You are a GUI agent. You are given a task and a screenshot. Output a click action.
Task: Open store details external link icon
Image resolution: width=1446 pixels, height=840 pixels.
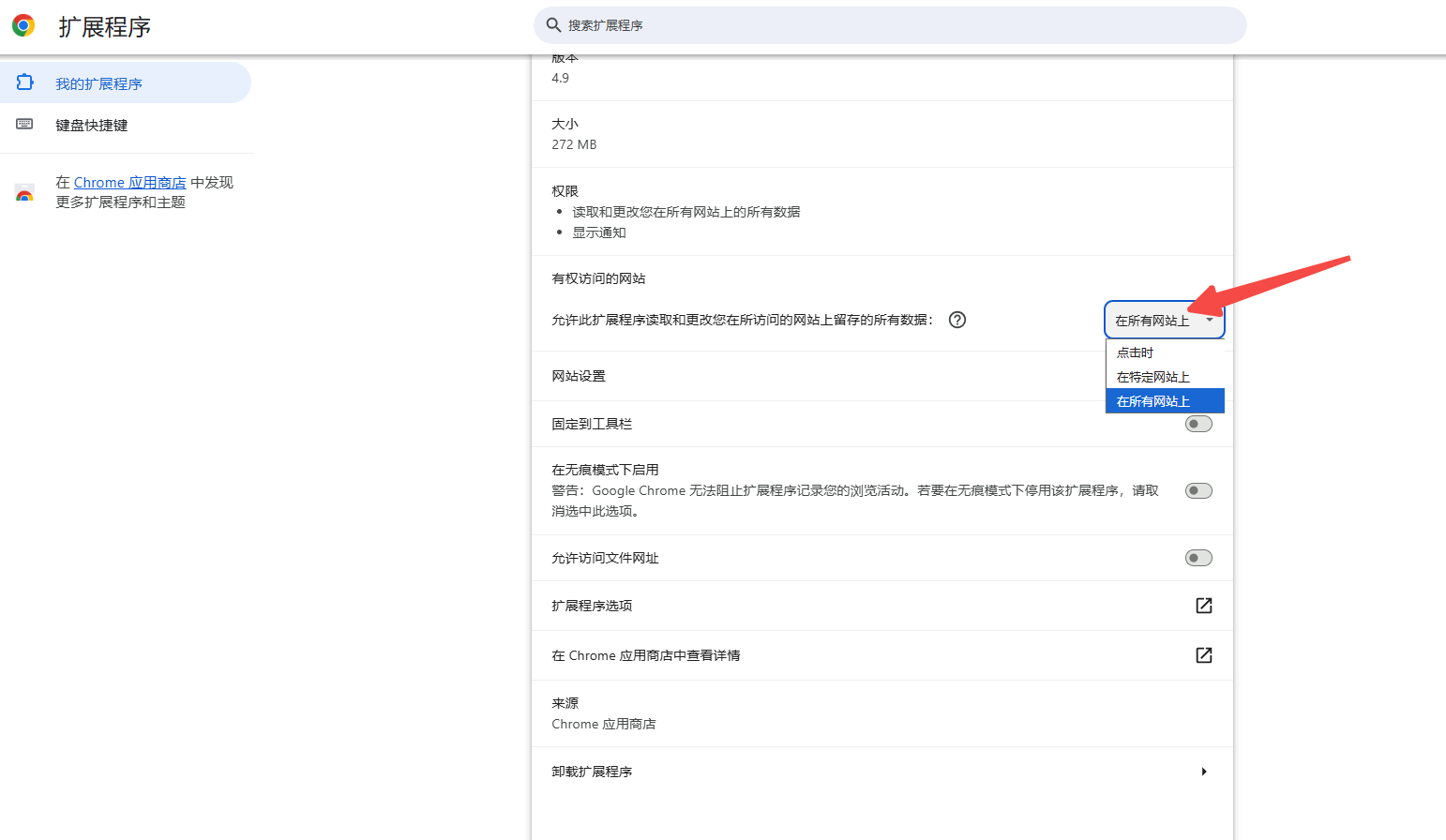click(1204, 655)
